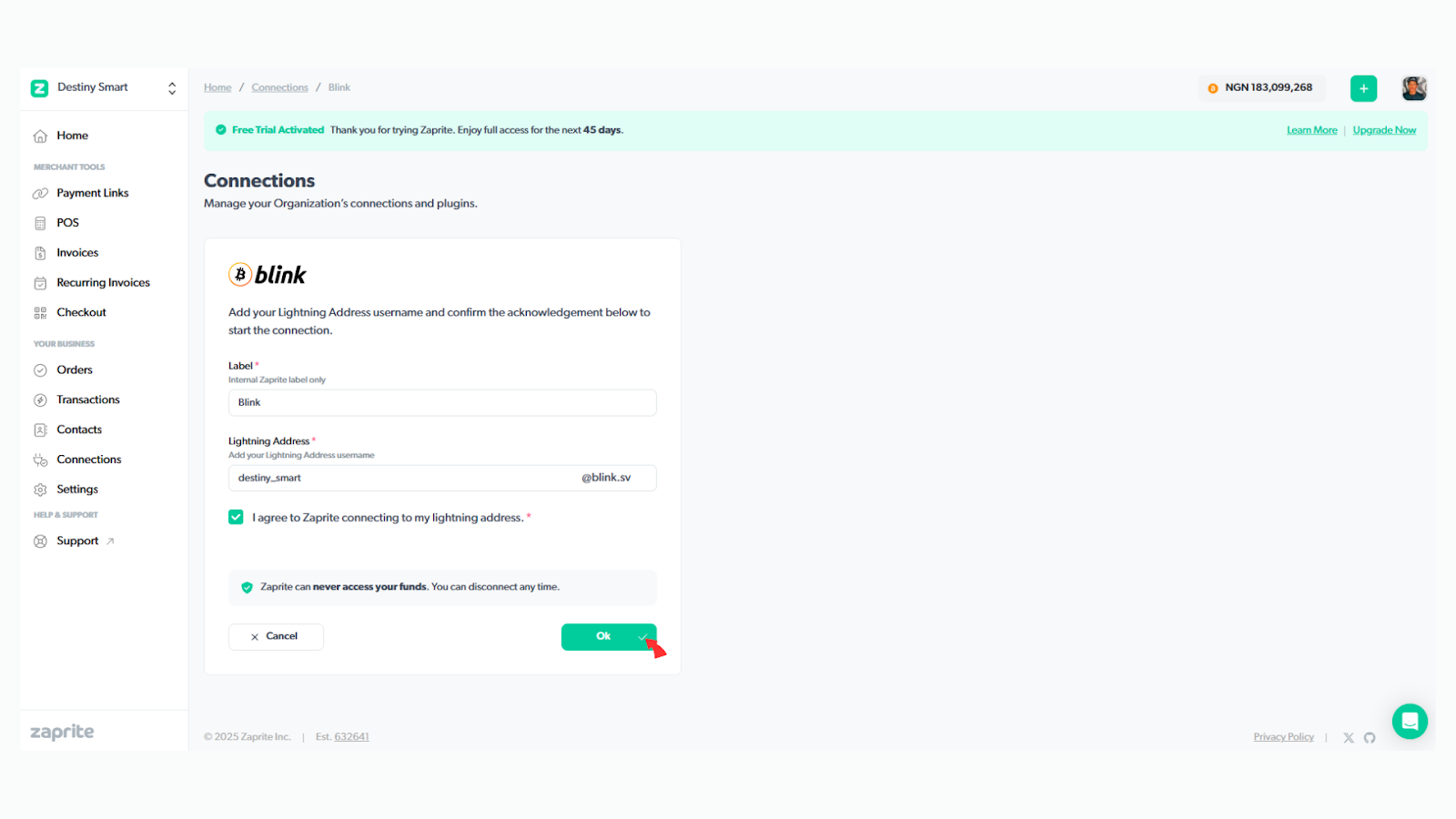
Task: Click the Support lifebuoy icon
Action: [x=40, y=541]
